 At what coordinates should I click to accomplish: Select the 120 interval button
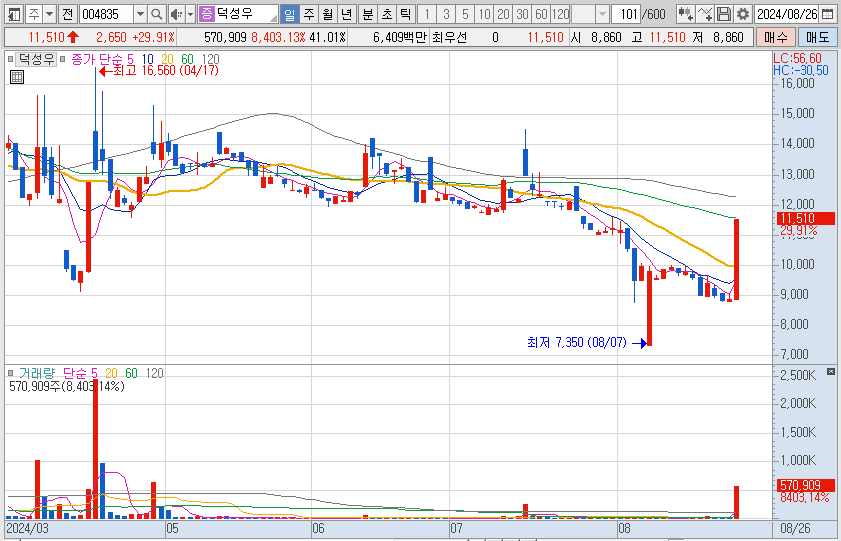560,14
